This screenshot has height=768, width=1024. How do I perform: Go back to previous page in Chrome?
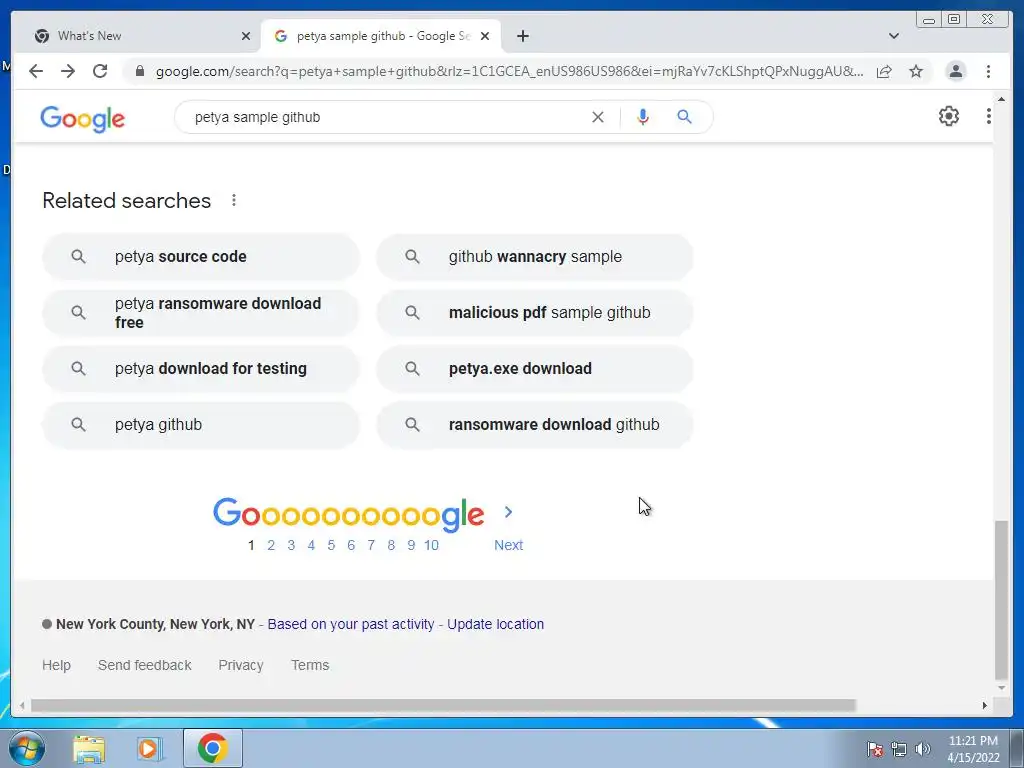coord(36,71)
